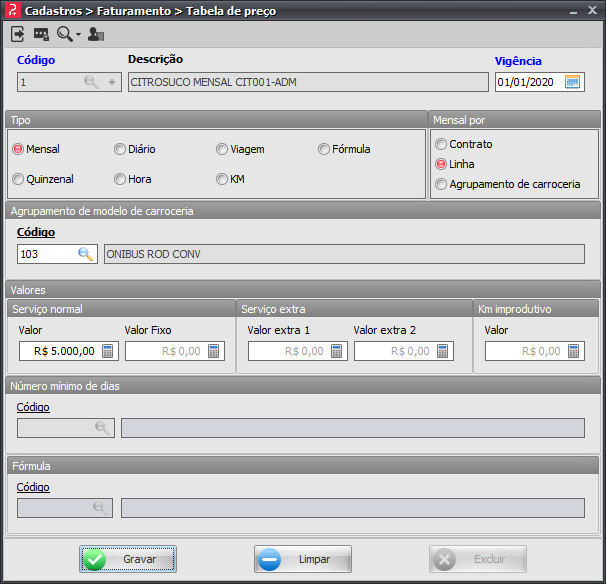The width and height of the screenshot is (606, 584).
Task: Open calculator for Serviço normal Valor
Action: click(x=107, y=351)
